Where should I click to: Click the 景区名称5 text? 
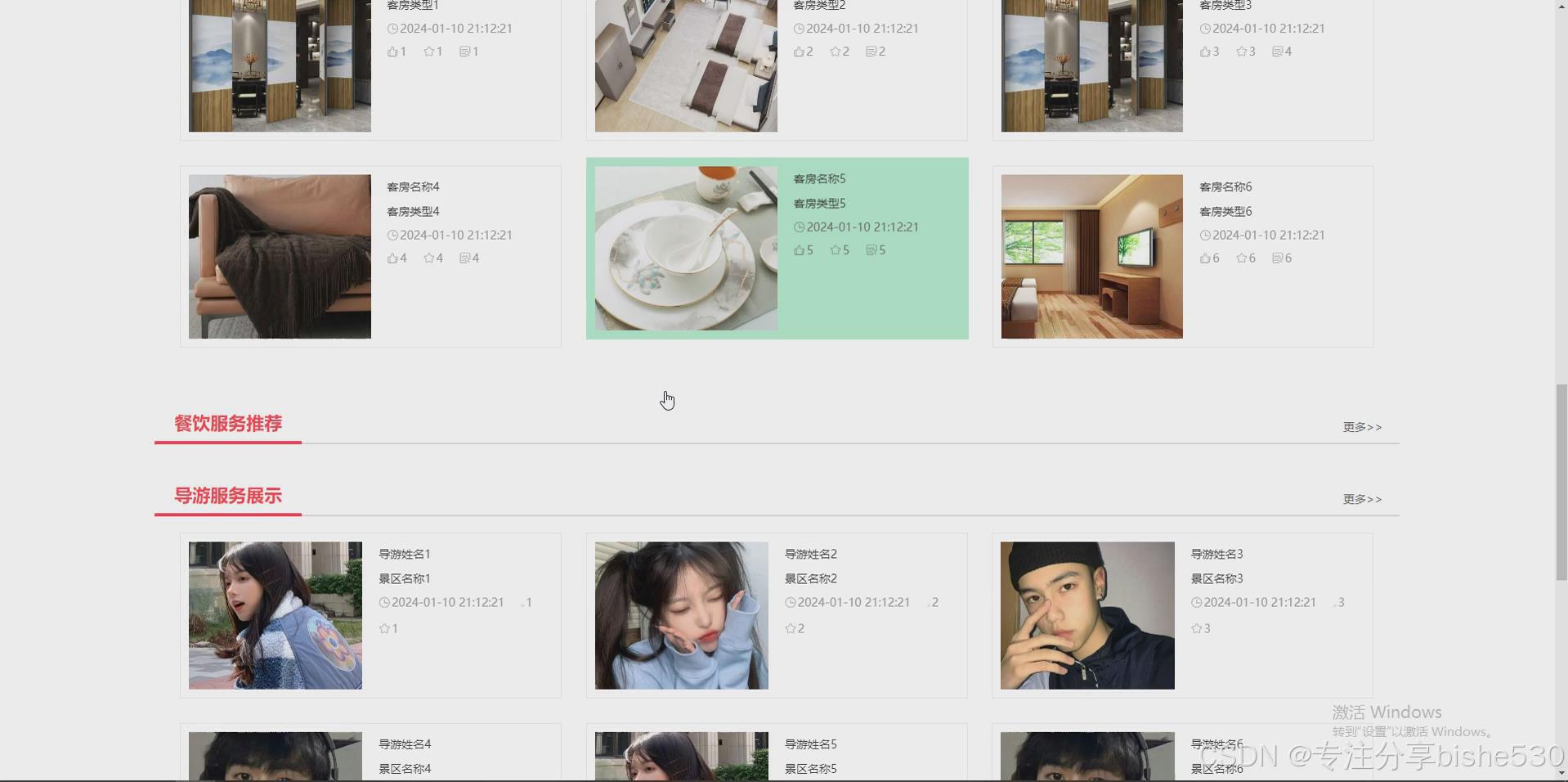811,770
